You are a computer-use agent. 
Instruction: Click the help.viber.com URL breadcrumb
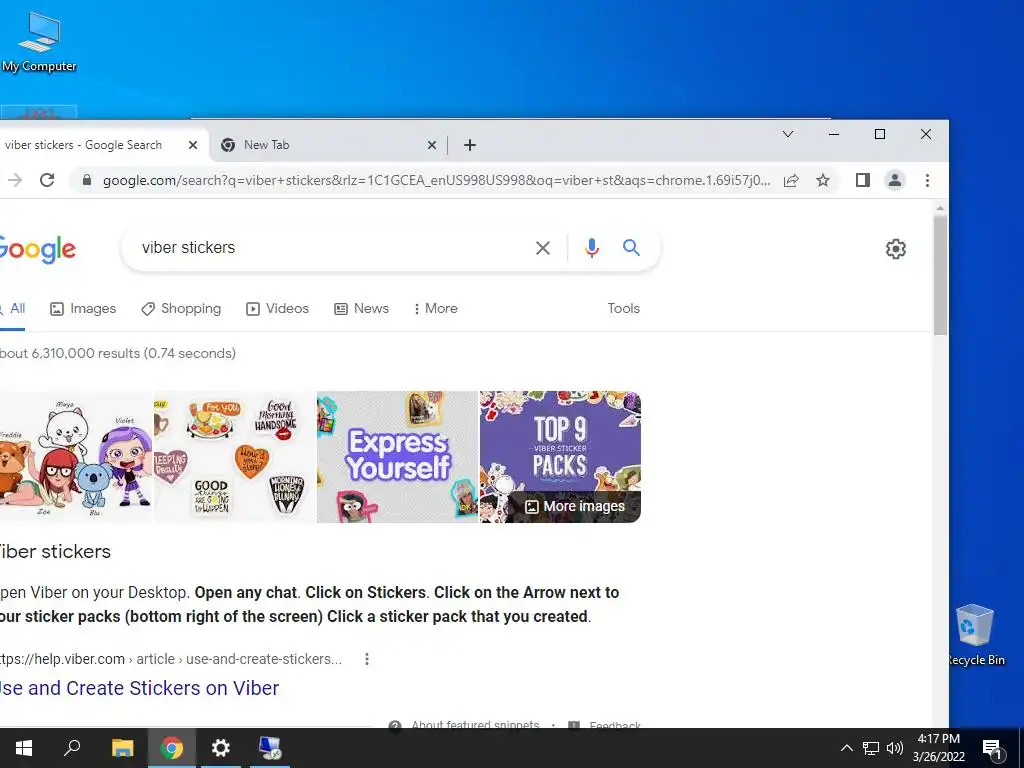pyautogui.click(x=170, y=659)
